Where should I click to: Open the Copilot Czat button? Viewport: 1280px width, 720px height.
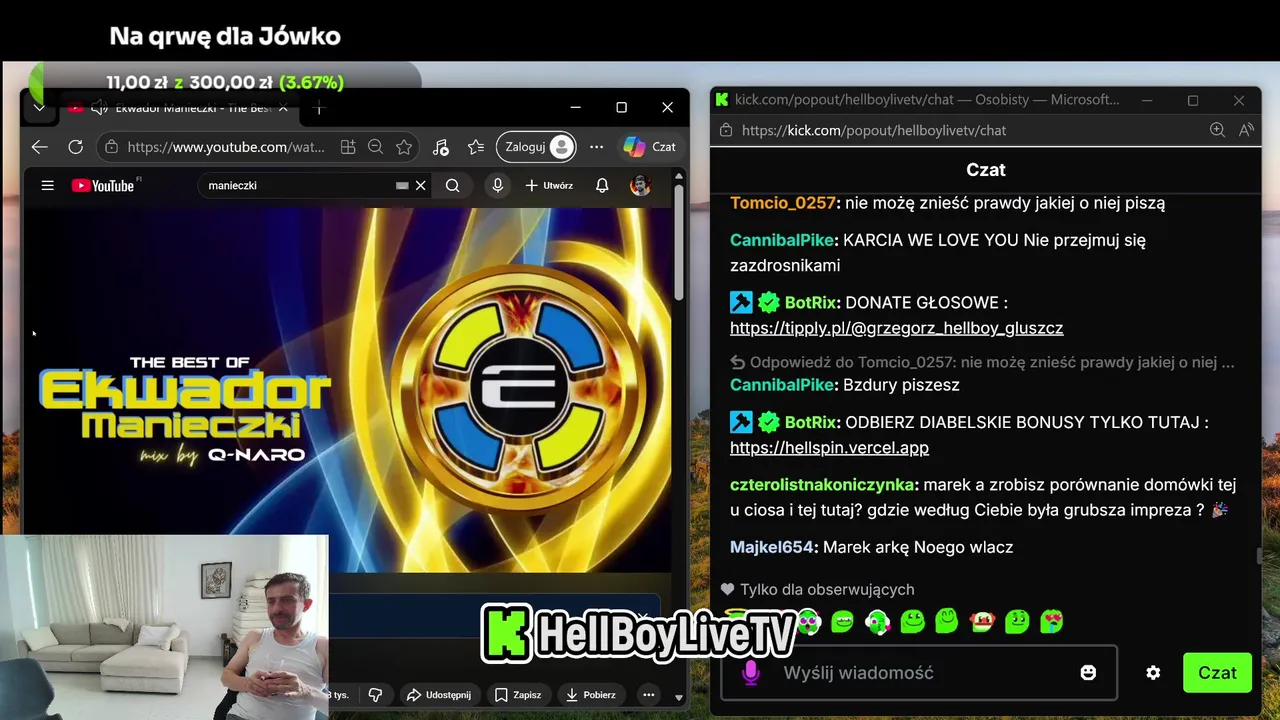650,147
